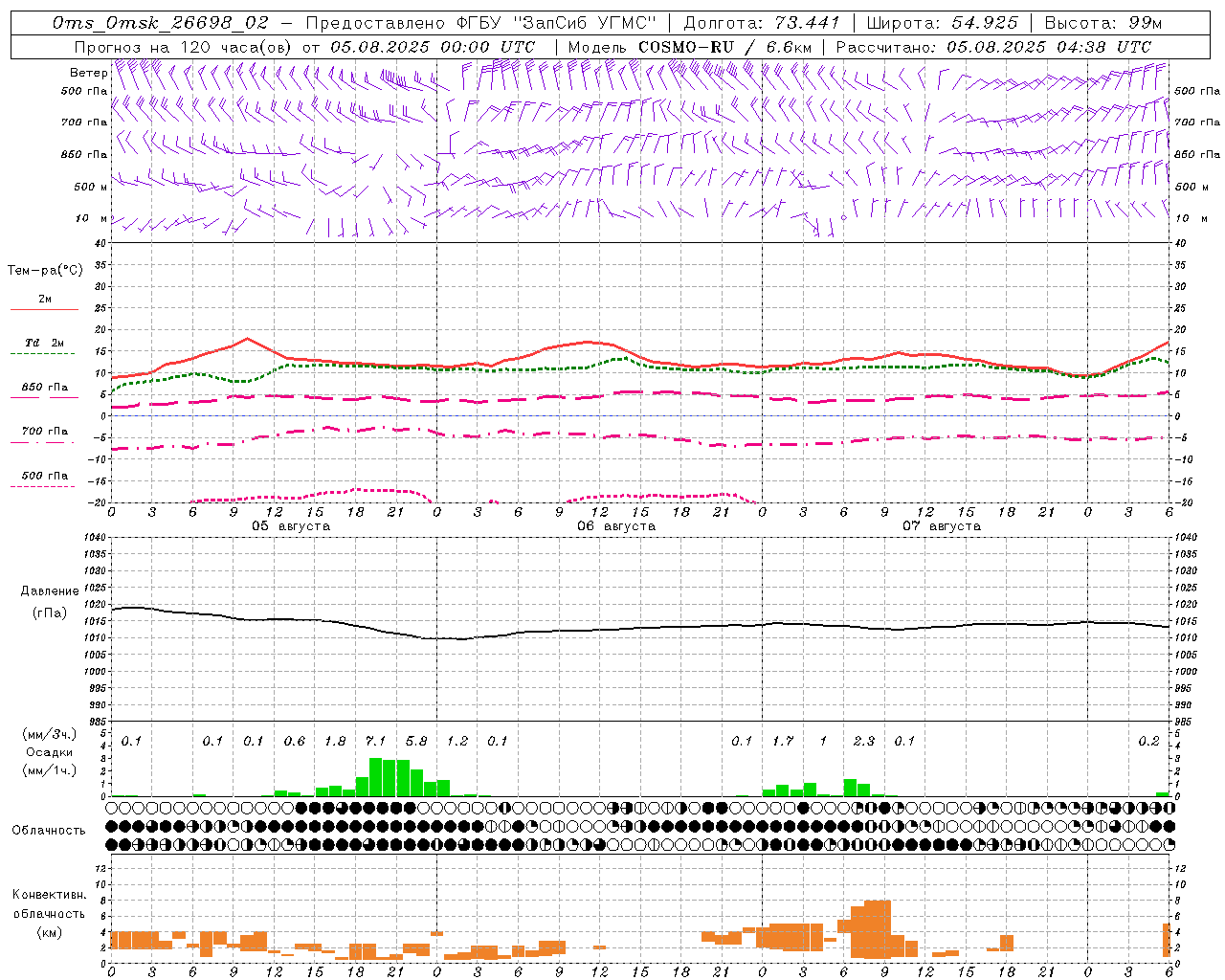Select the Высота: 99м field
This screenshot has height=980, width=1225.
(1103, 23)
